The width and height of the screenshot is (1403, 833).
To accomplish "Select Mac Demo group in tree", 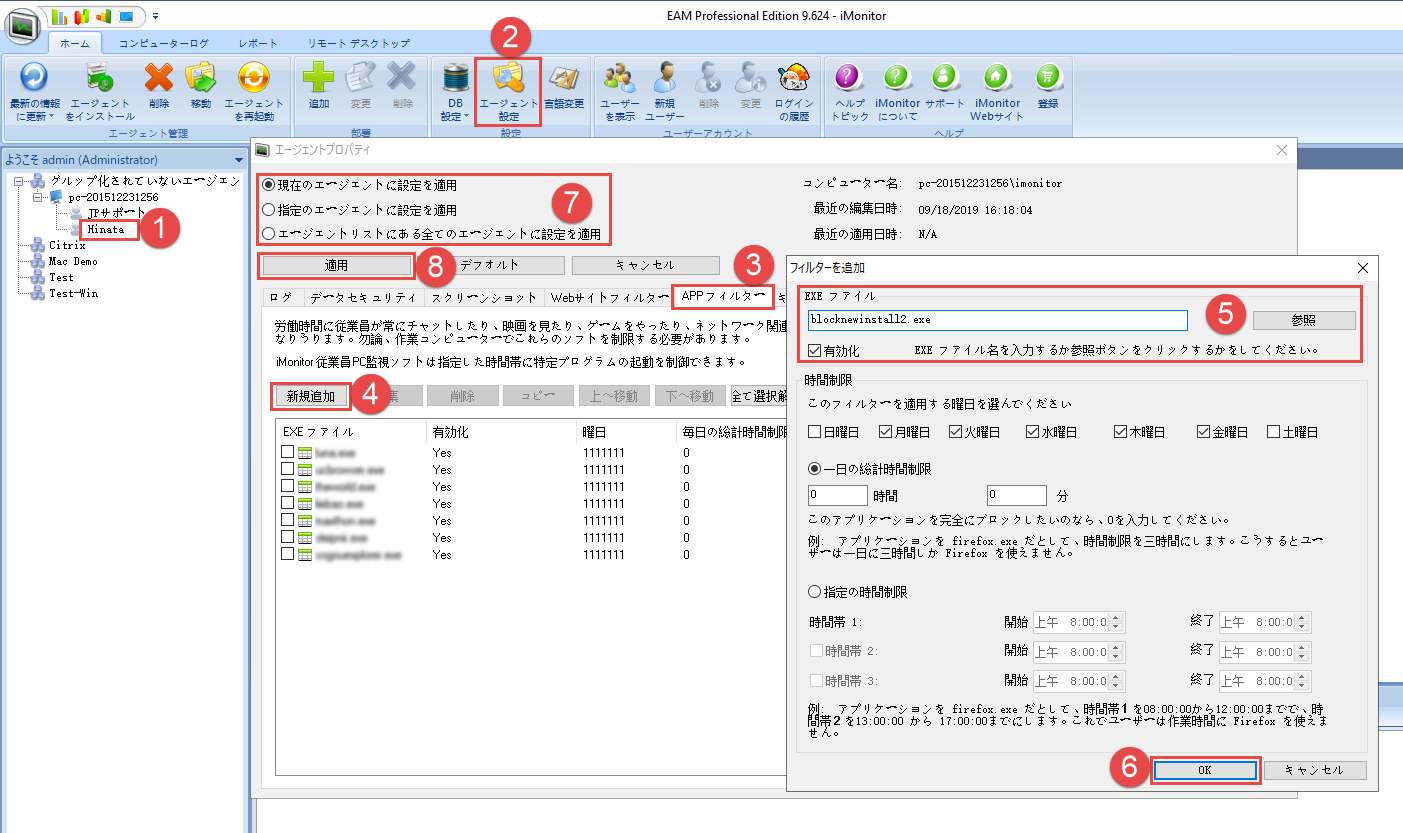I will (x=73, y=261).
